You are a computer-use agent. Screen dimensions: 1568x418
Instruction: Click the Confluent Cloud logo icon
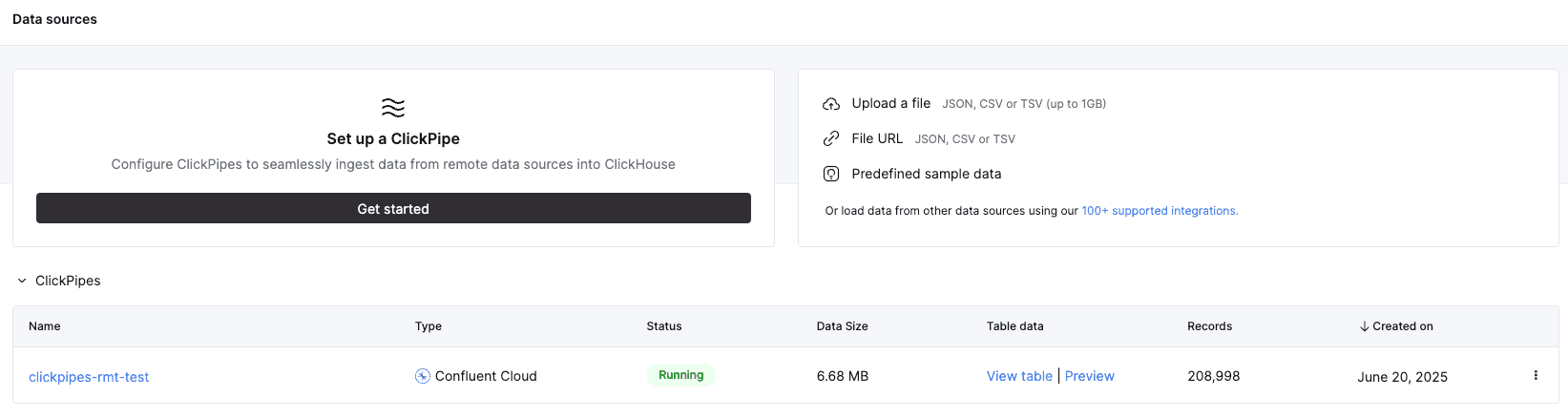click(x=423, y=376)
